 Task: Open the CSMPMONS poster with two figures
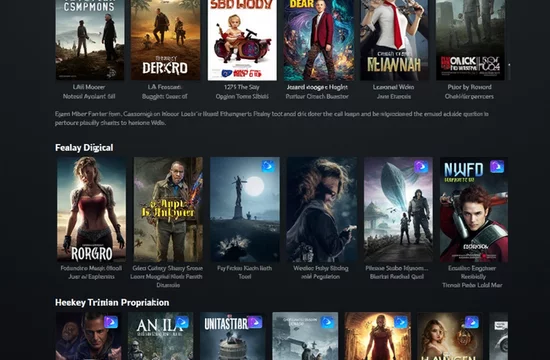coord(90,40)
